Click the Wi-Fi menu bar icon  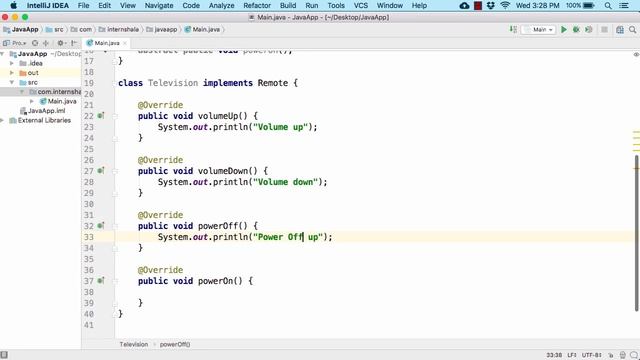tap(505, 5)
